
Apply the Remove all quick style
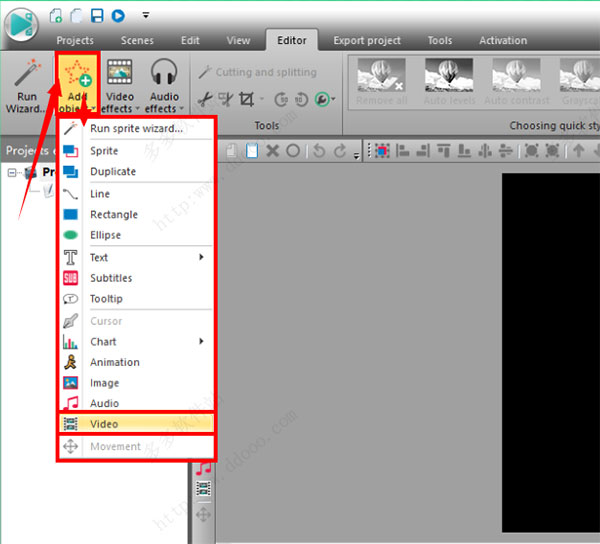[382, 82]
